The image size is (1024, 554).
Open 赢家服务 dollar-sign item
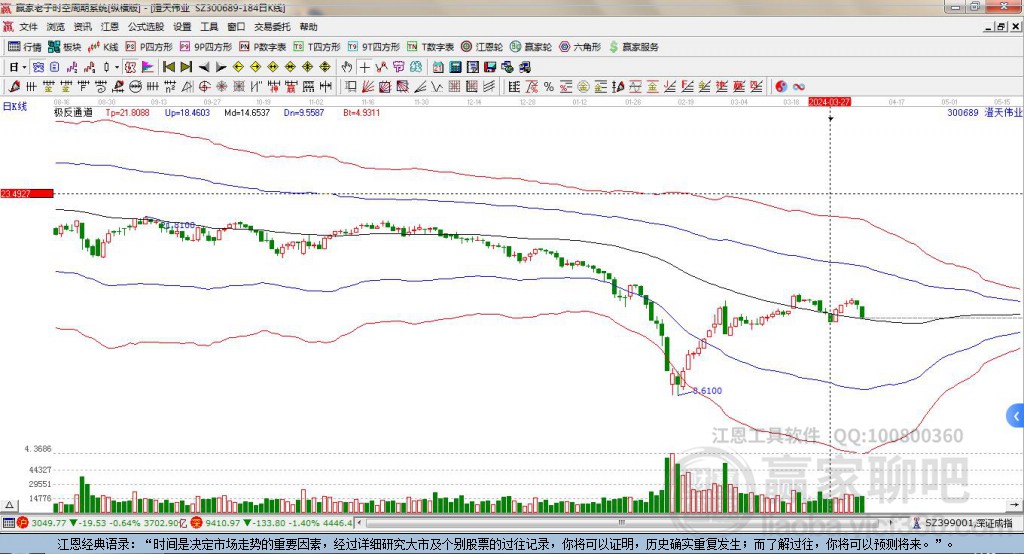[x=633, y=47]
